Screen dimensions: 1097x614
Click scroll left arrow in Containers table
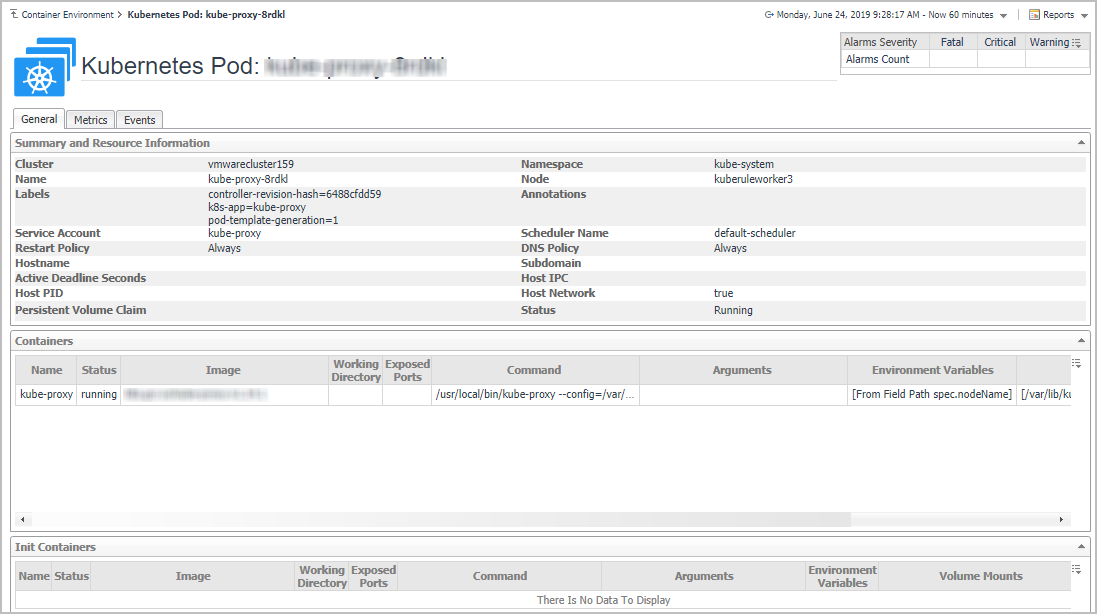[22, 520]
